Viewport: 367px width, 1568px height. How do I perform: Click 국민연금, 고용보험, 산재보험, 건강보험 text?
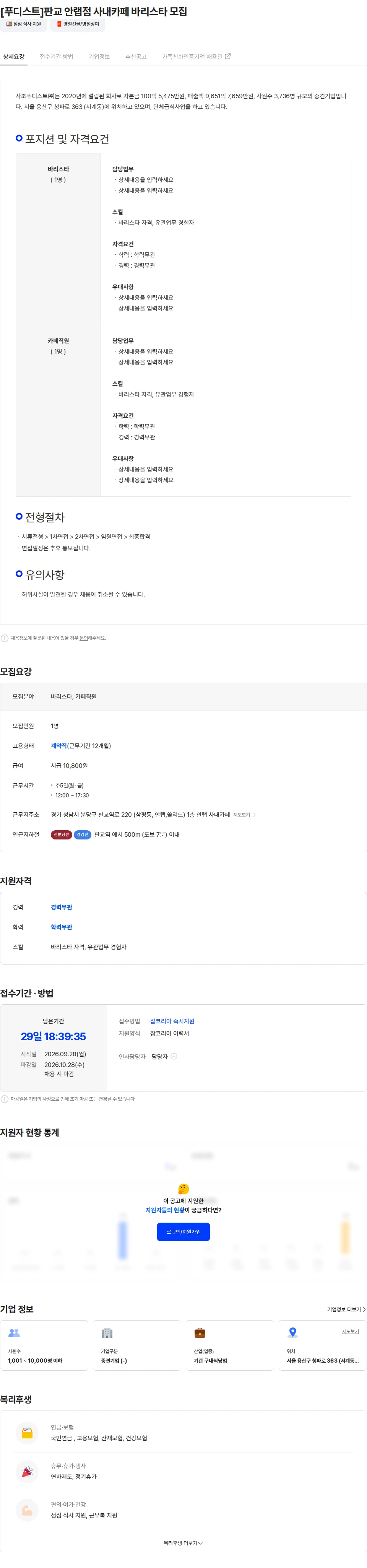coord(99,1438)
